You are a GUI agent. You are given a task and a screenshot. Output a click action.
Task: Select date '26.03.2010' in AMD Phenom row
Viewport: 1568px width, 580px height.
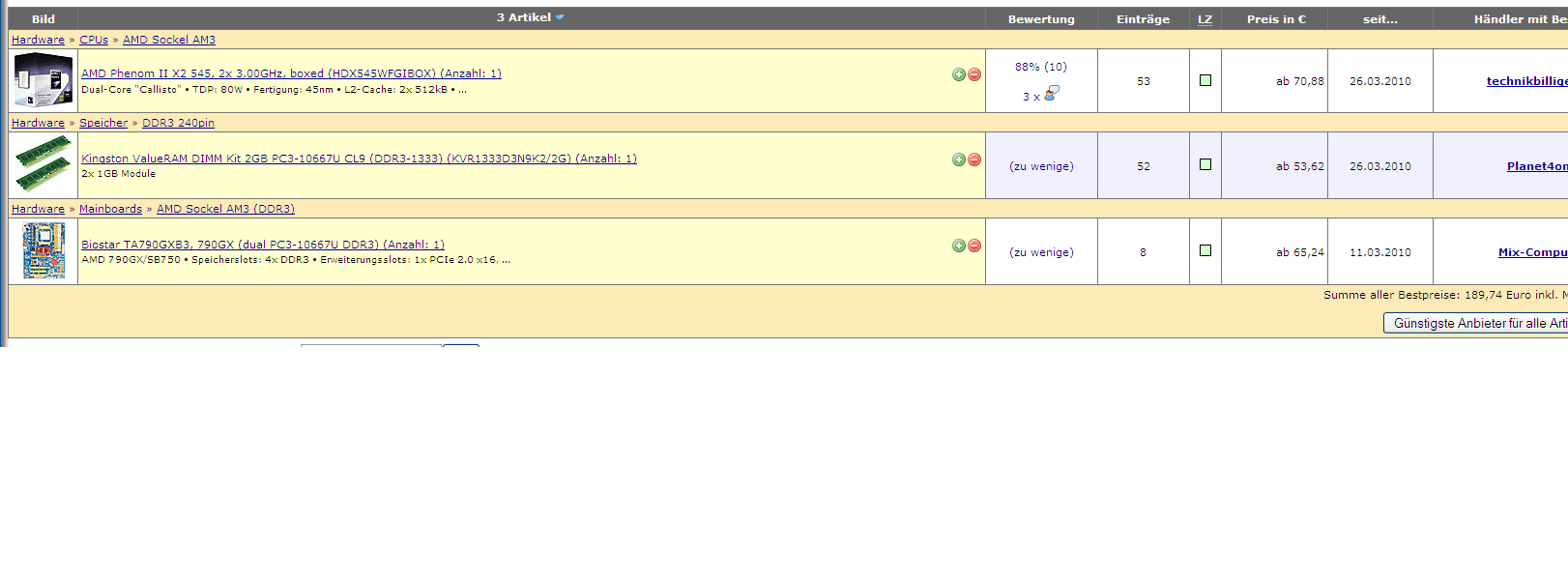click(x=1380, y=81)
